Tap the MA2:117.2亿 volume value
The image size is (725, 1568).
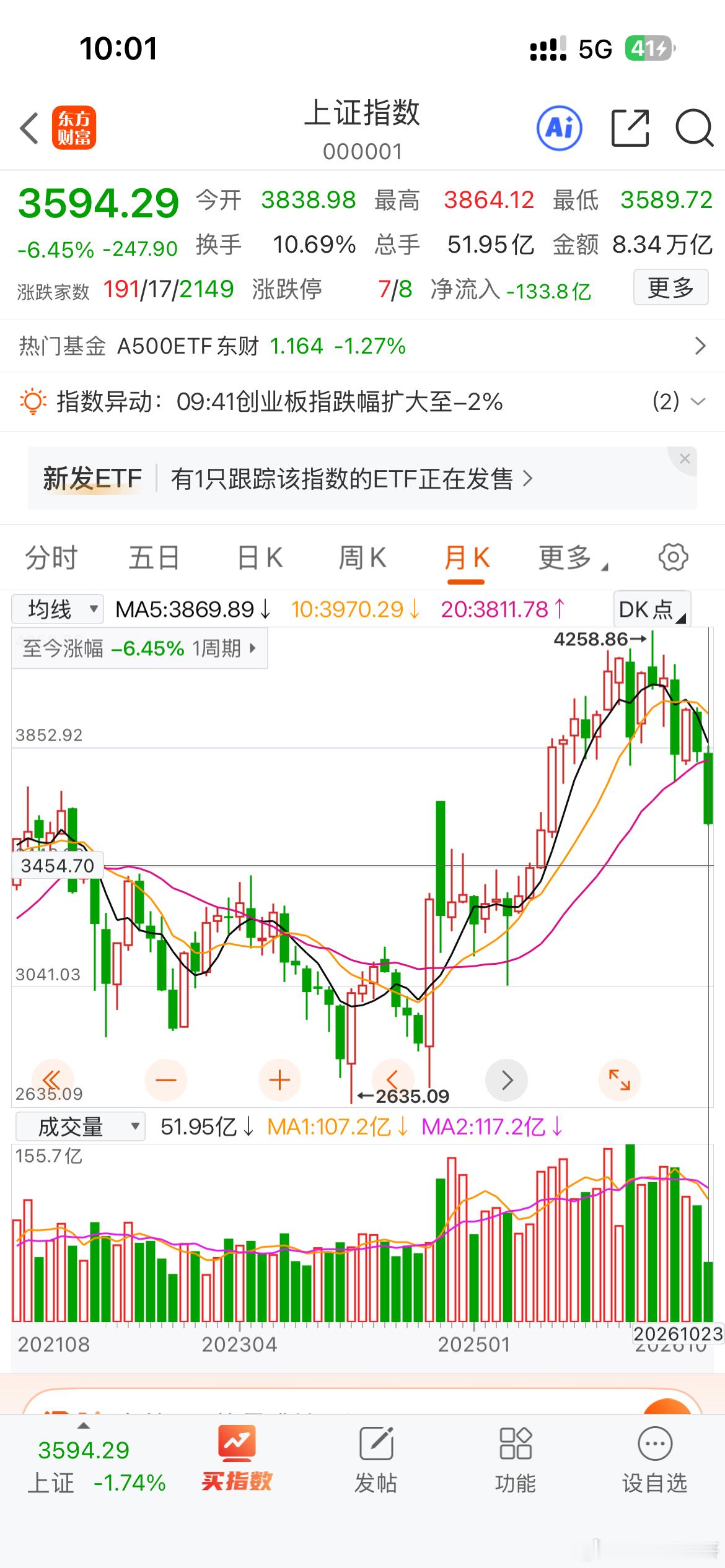492,1126
